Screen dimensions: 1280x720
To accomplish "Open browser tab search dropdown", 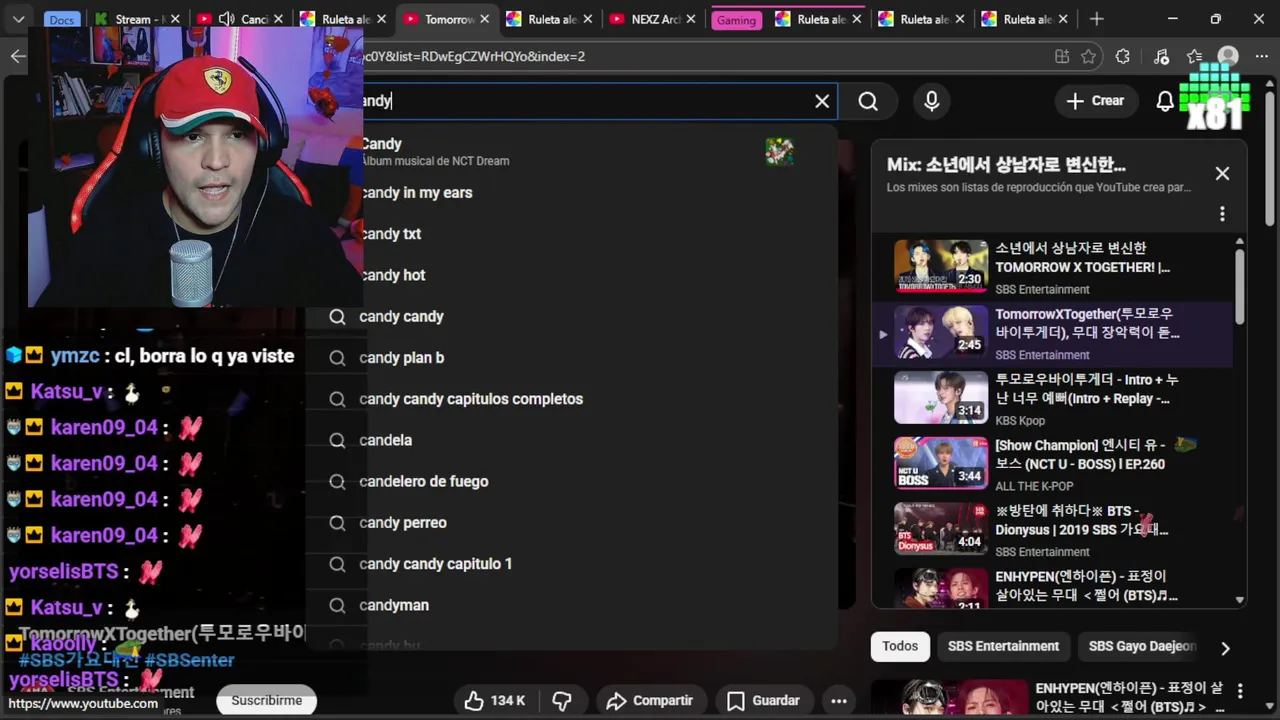I will (x=18, y=19).
